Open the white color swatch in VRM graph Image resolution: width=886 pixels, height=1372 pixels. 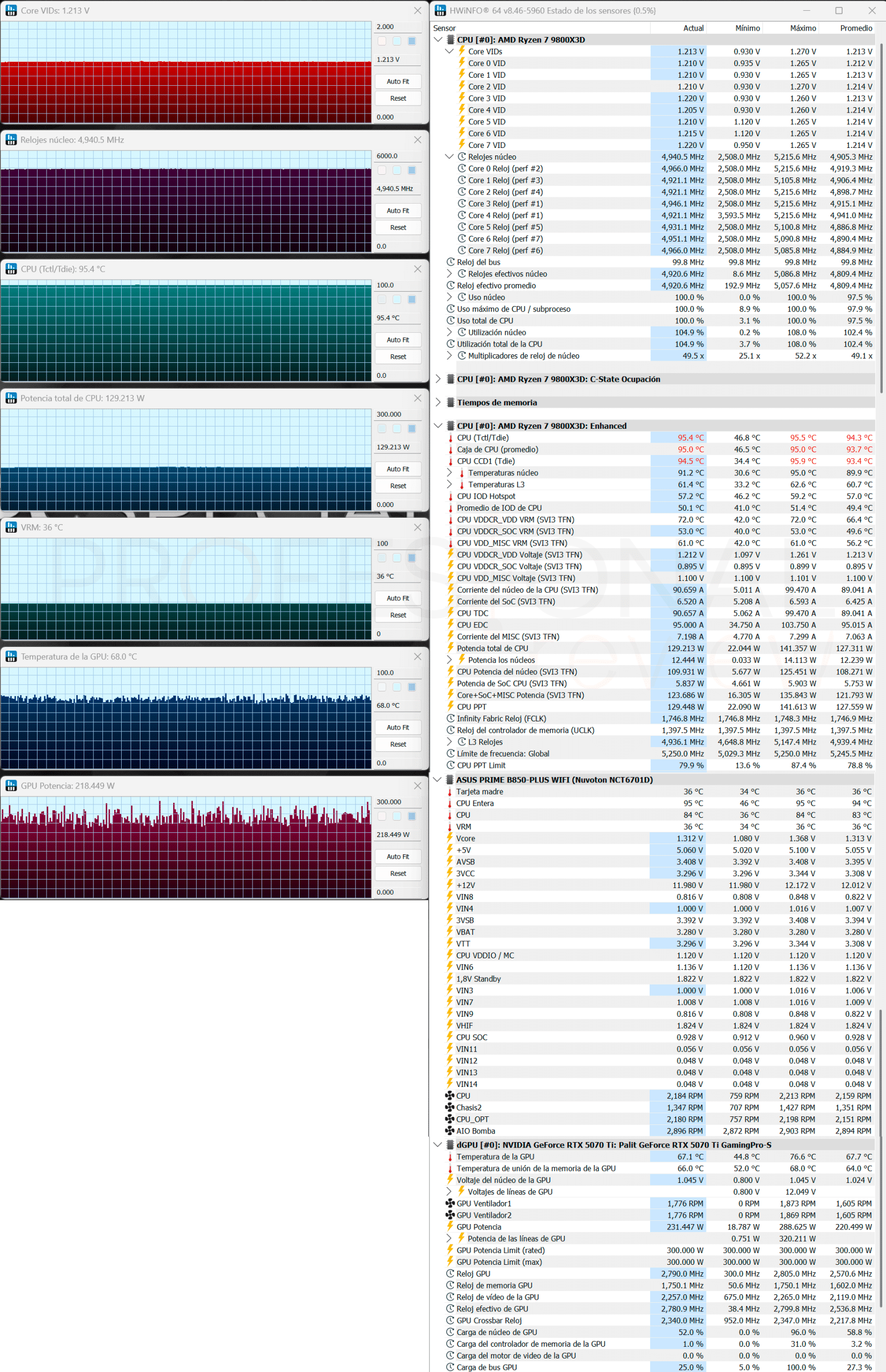point(382,557)
